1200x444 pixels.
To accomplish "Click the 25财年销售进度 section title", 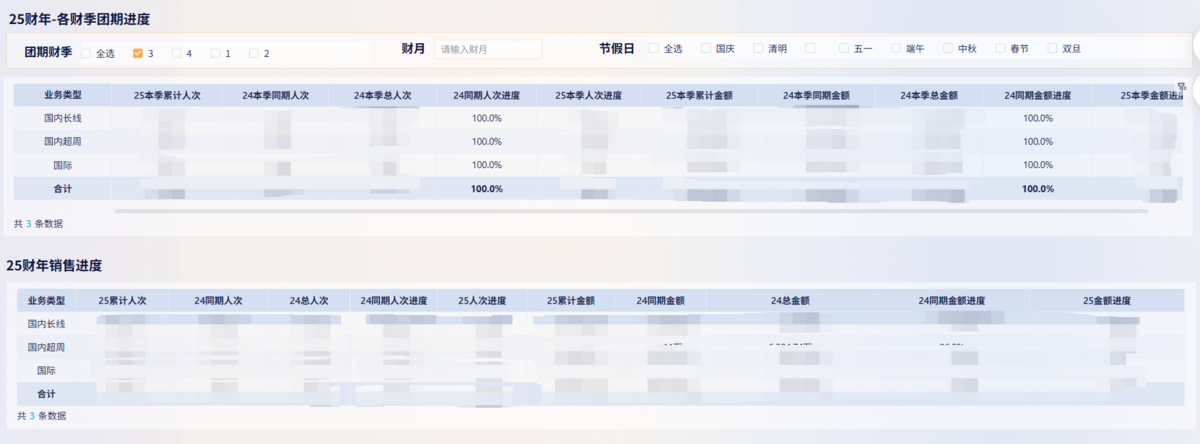I will [54, 265].
